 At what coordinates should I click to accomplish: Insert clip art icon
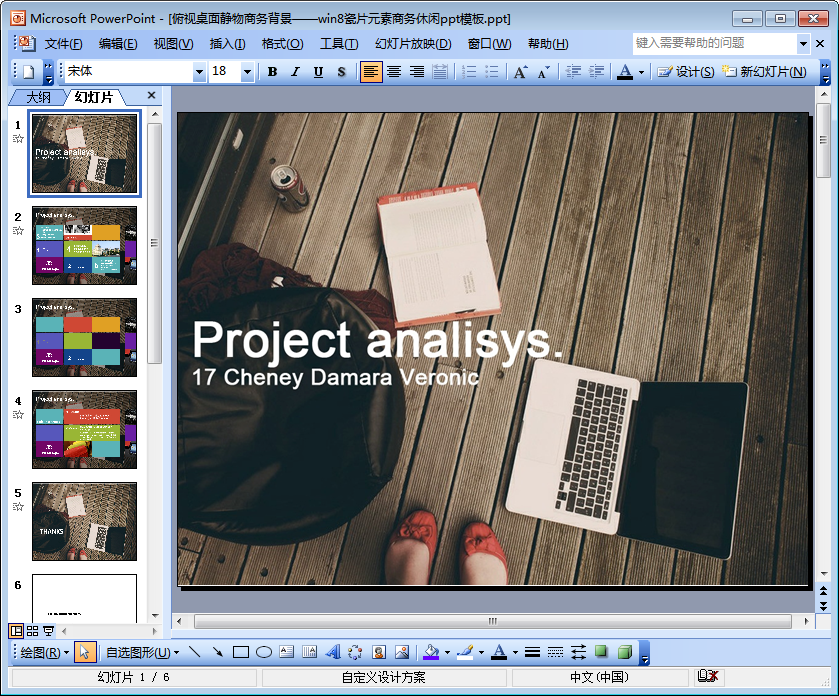379,652
